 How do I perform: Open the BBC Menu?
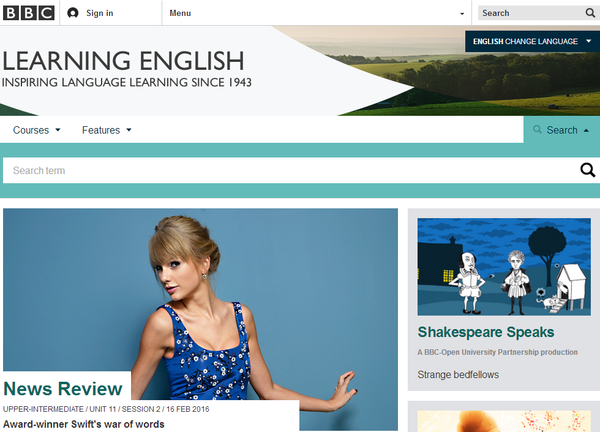pyautogui.click(x=180, y=13)
